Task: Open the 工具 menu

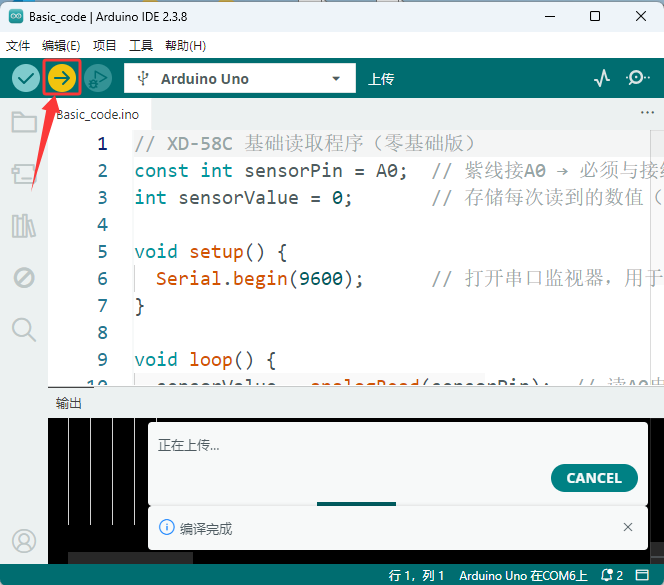Action: [x=141, y=46]
